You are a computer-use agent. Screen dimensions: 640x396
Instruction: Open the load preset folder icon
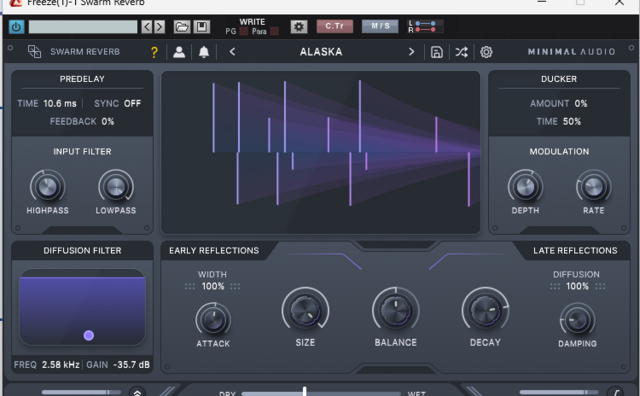click(x=182, y=27)
